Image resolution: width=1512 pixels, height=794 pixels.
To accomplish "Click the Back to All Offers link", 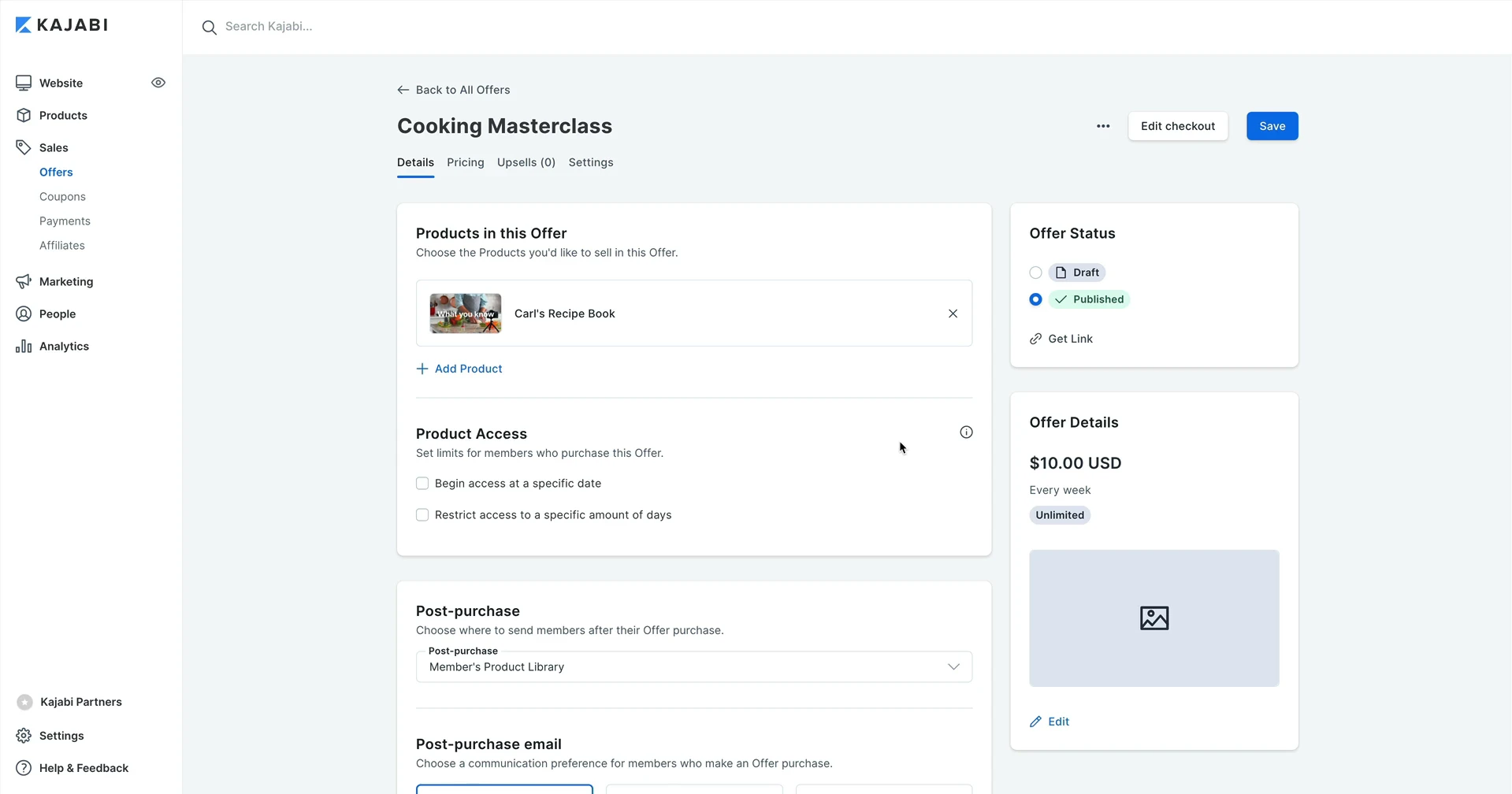I will pos(463,90).
